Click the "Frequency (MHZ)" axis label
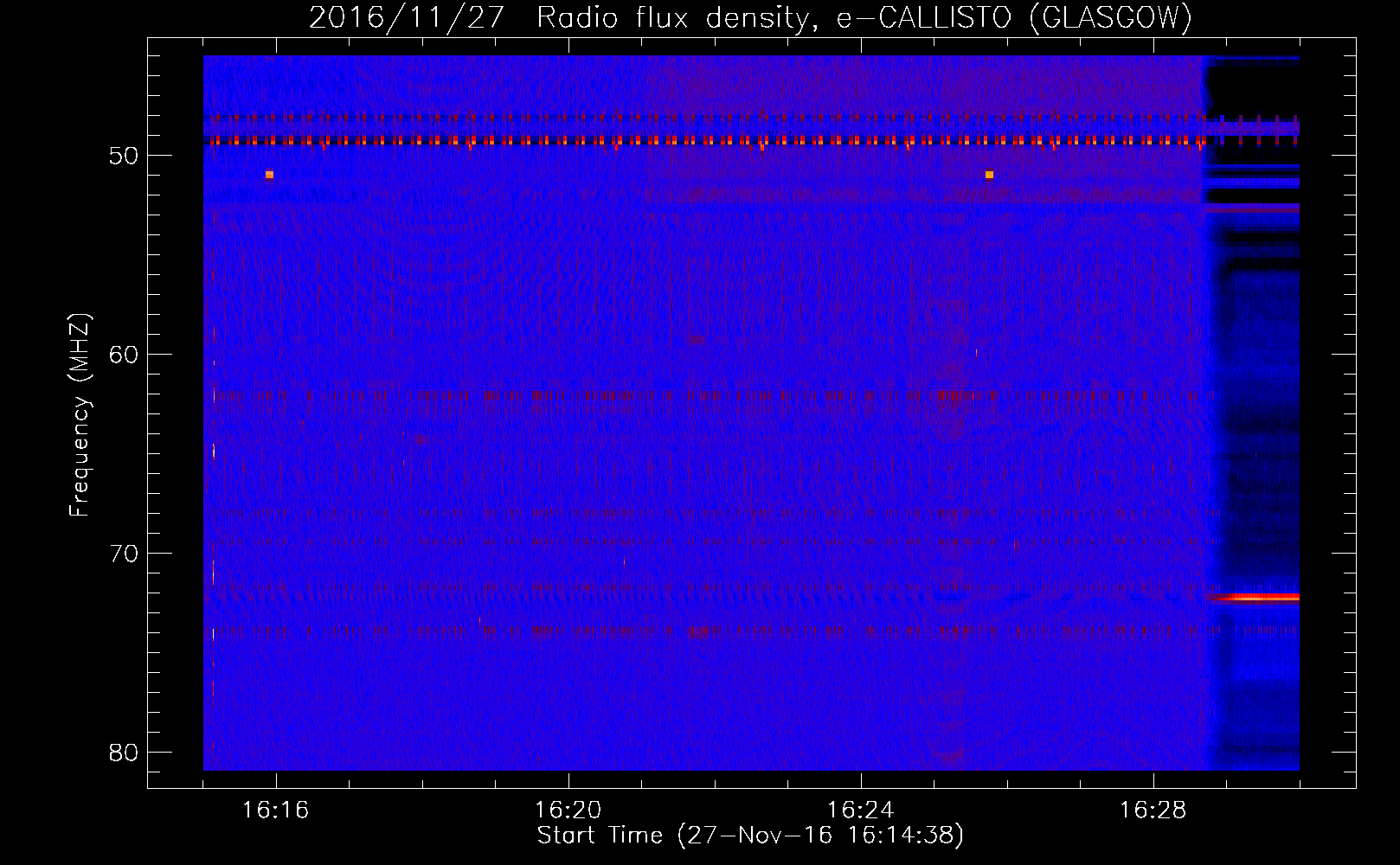The image size is (1400, 865). click(x=80, y=415)
